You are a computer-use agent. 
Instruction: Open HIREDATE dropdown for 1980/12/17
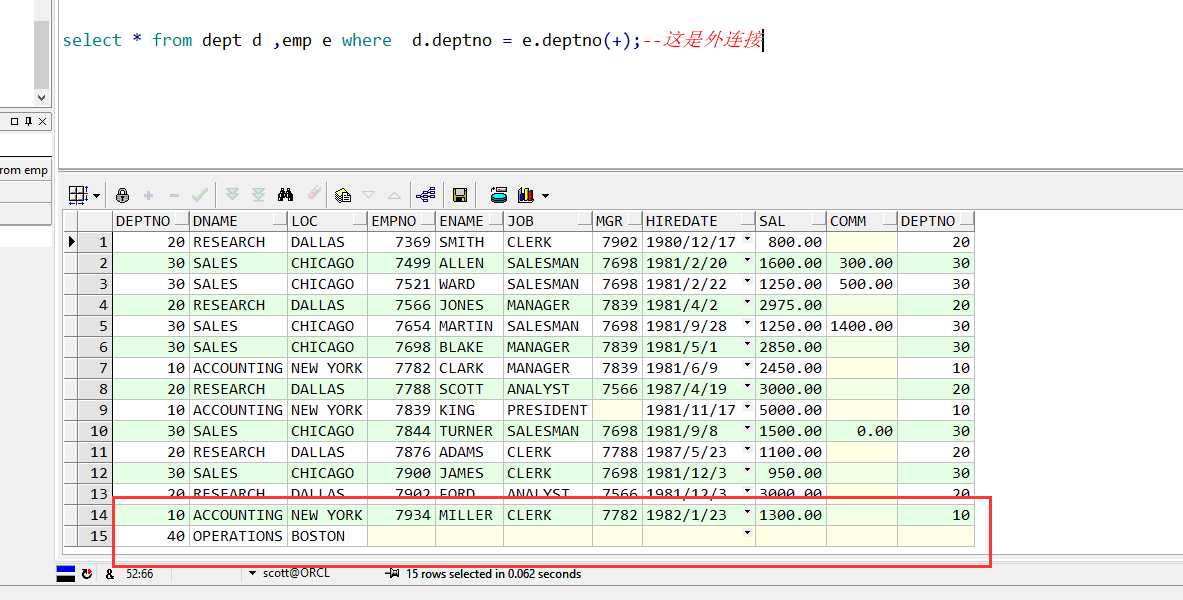[x=747, y=238]
